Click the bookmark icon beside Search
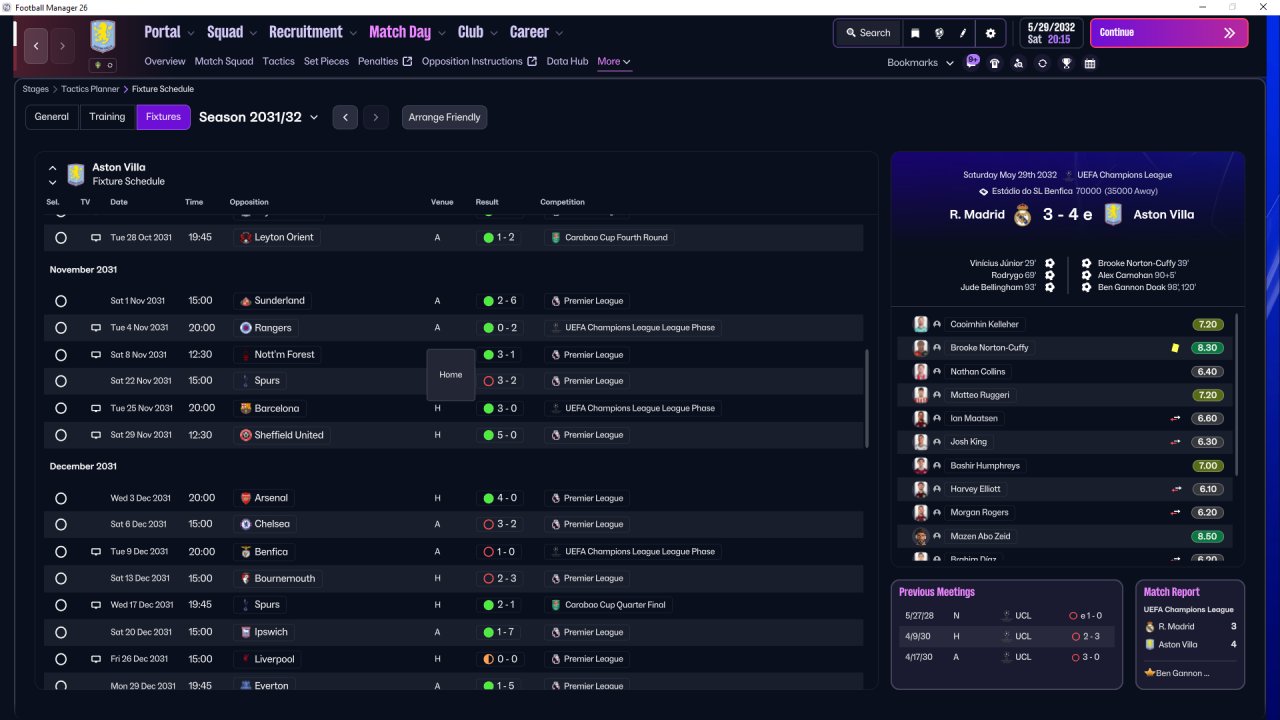Screen dimensions: 1280x720 pyautogui.click(x=915, y=33)
